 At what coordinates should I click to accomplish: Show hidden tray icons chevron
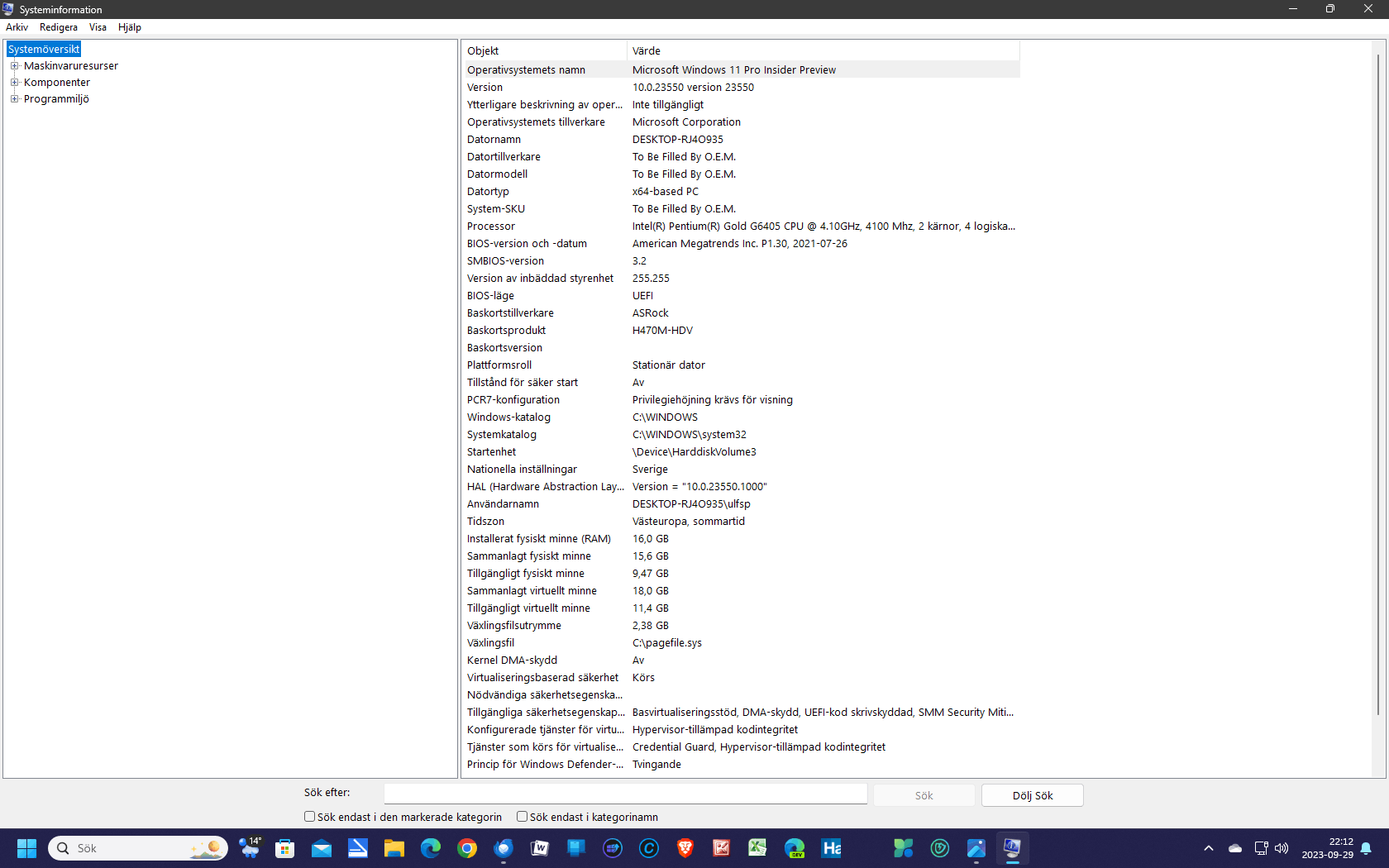[x=1209, y=848]
